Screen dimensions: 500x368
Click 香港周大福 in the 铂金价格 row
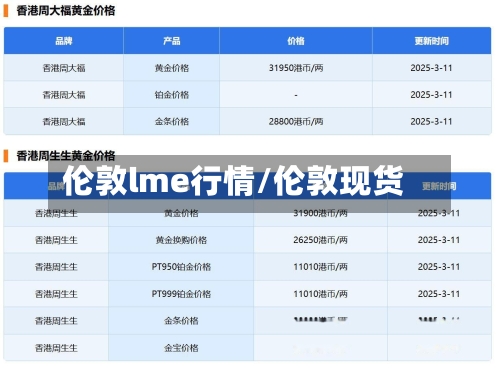64,95
